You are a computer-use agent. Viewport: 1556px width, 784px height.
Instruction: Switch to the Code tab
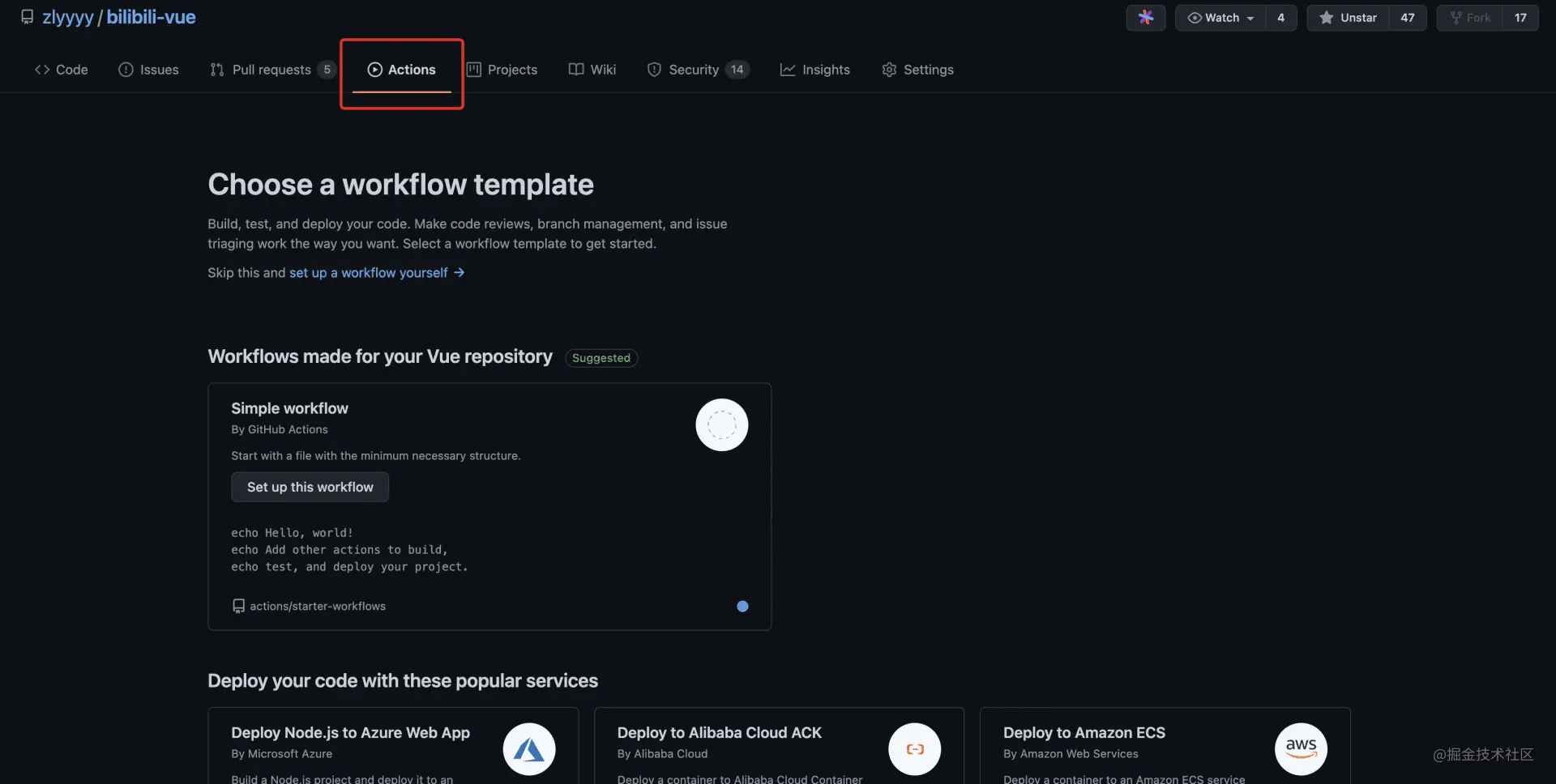pos(61,70)
